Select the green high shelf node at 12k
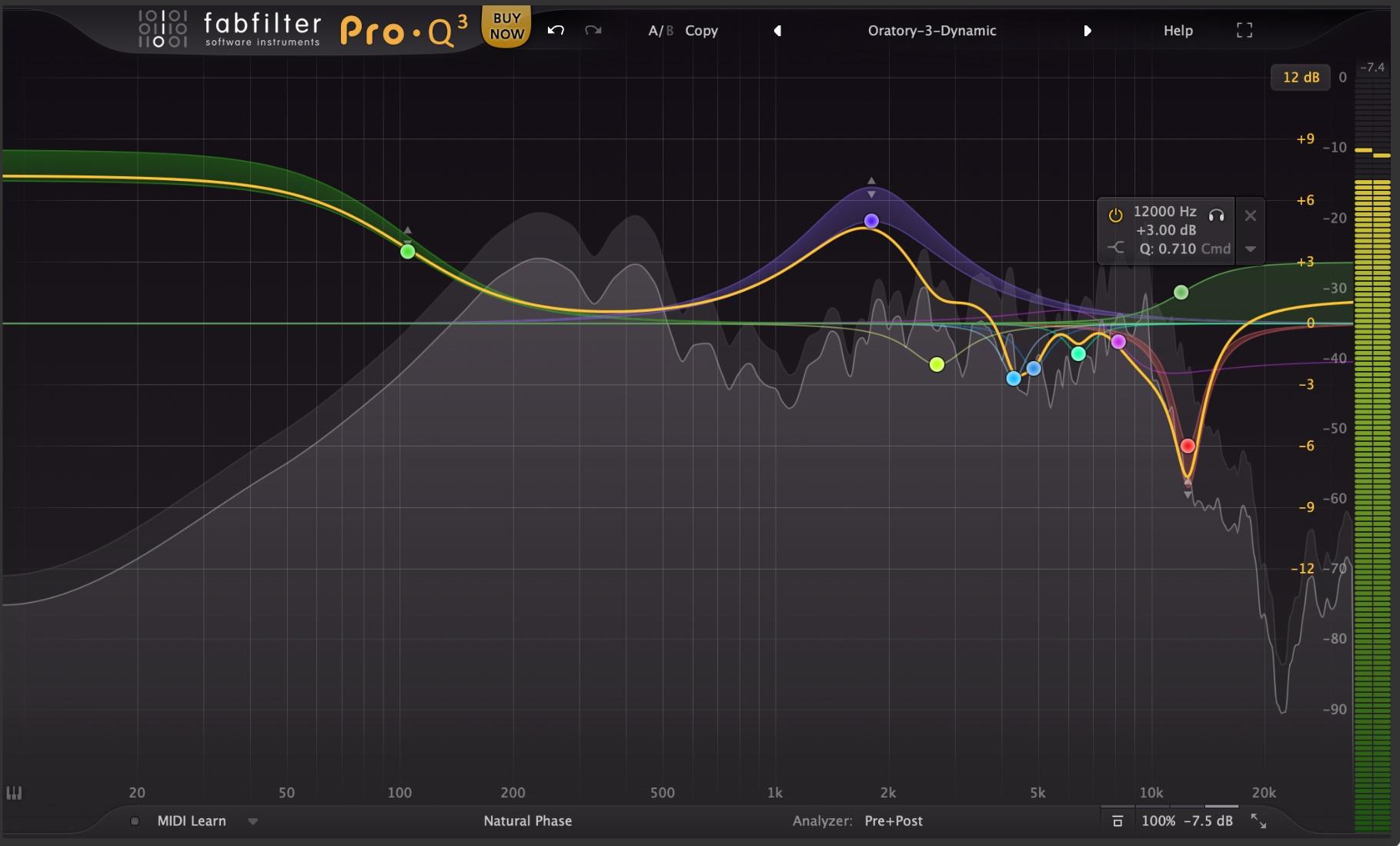Viewport: 1400px width, 846px height. pos(1181,293)
